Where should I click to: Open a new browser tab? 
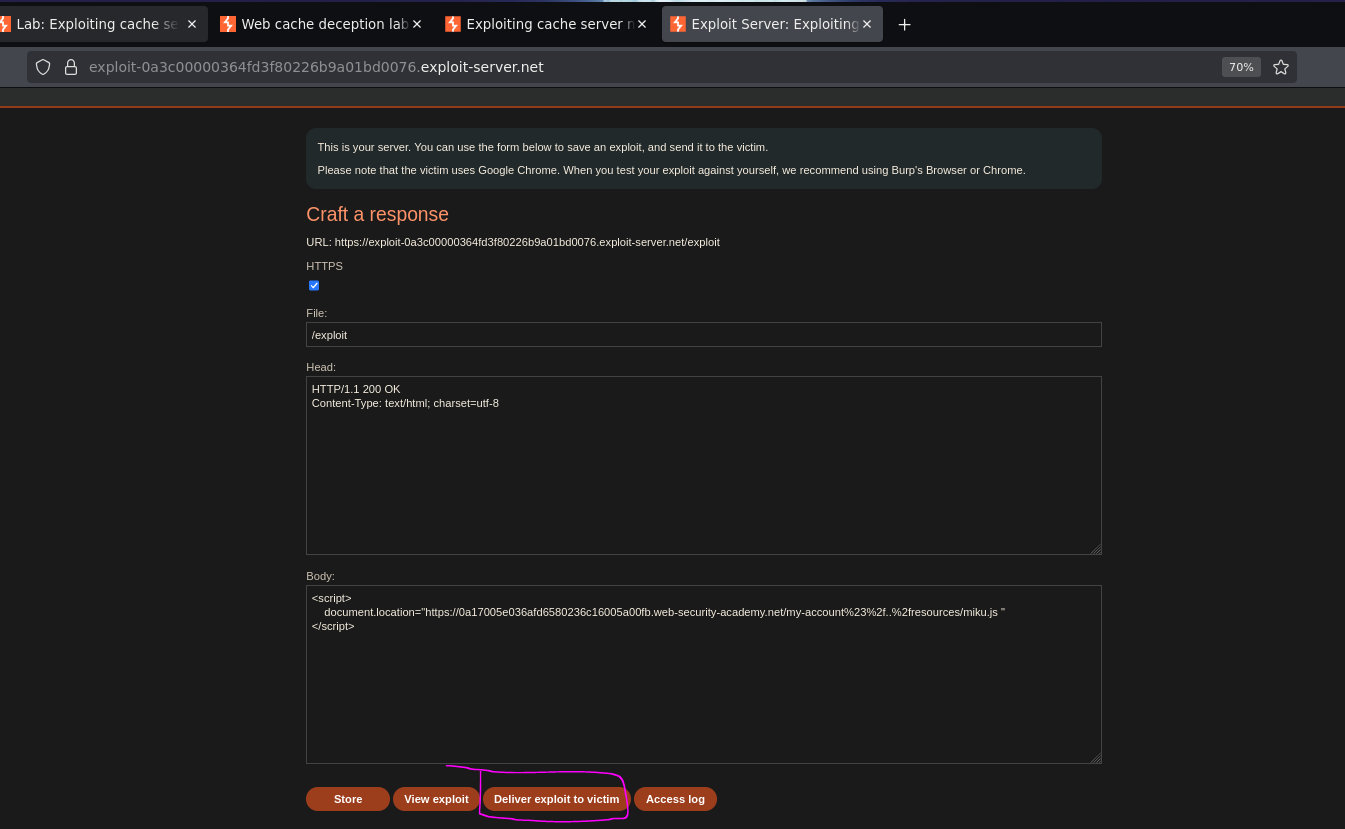click(904, 24)
